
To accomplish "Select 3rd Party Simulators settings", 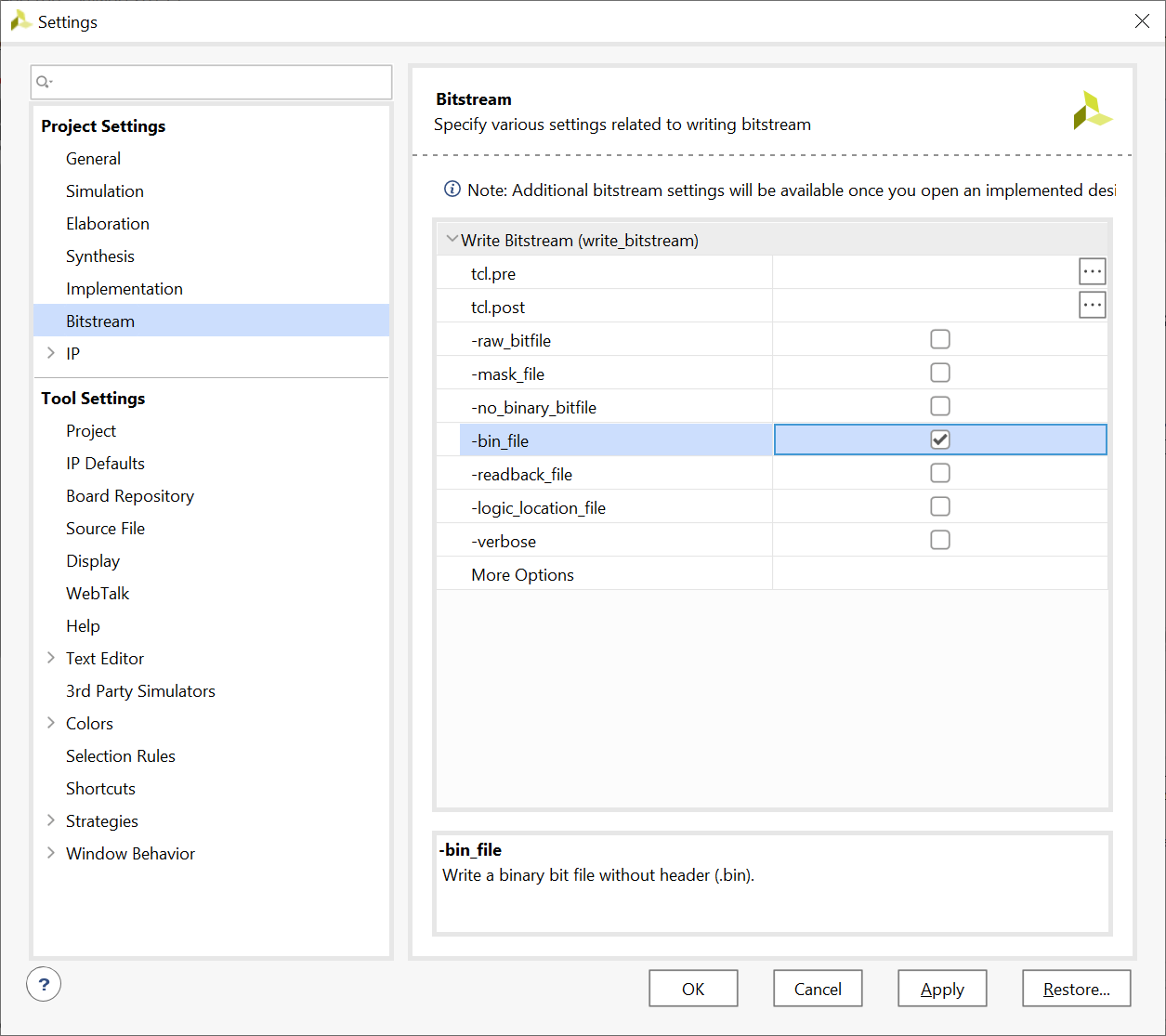I will pyautogui.click(x=140, y=691).
